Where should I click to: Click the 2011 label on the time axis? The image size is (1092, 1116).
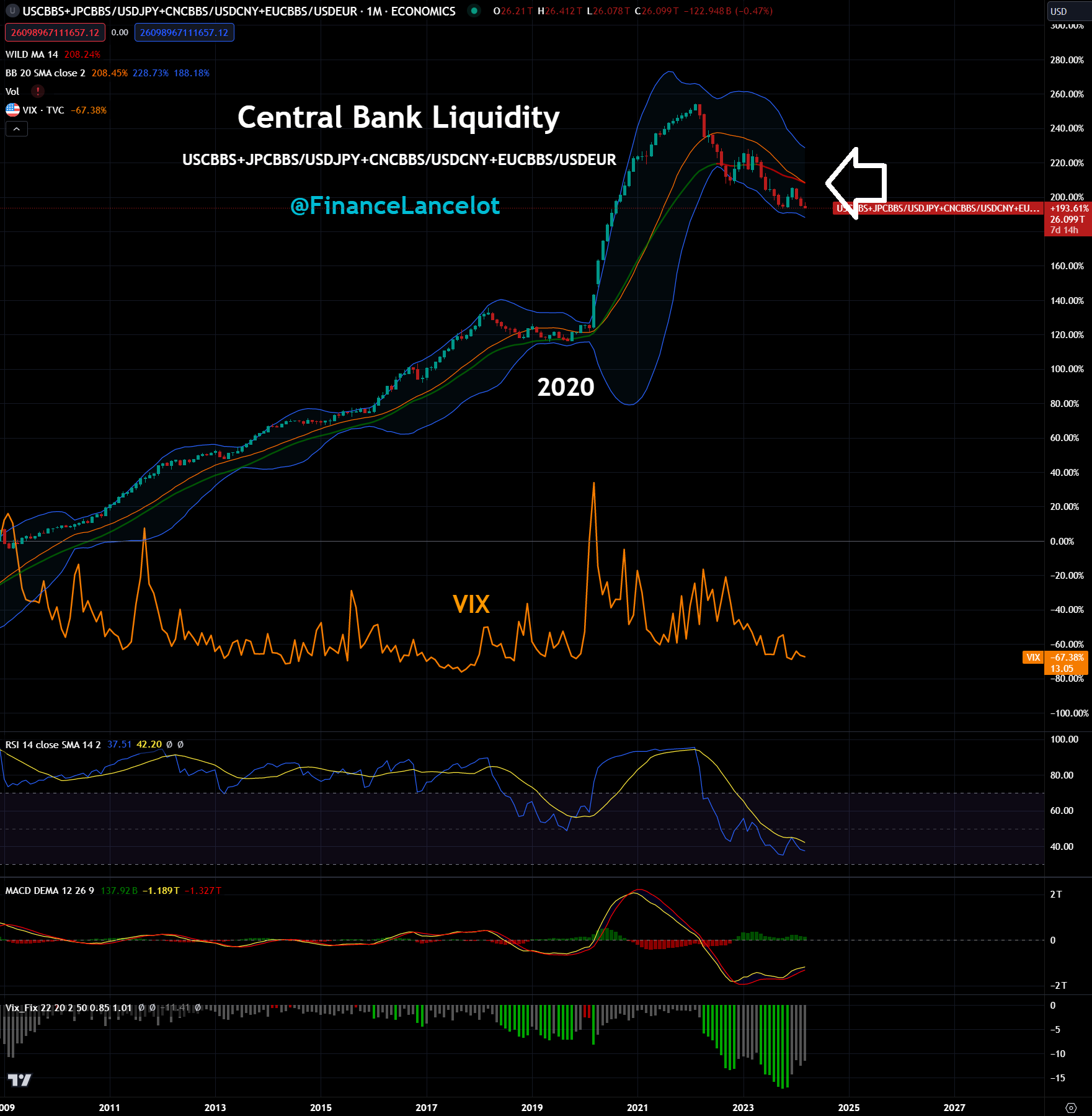click(x=110, y=1107)
